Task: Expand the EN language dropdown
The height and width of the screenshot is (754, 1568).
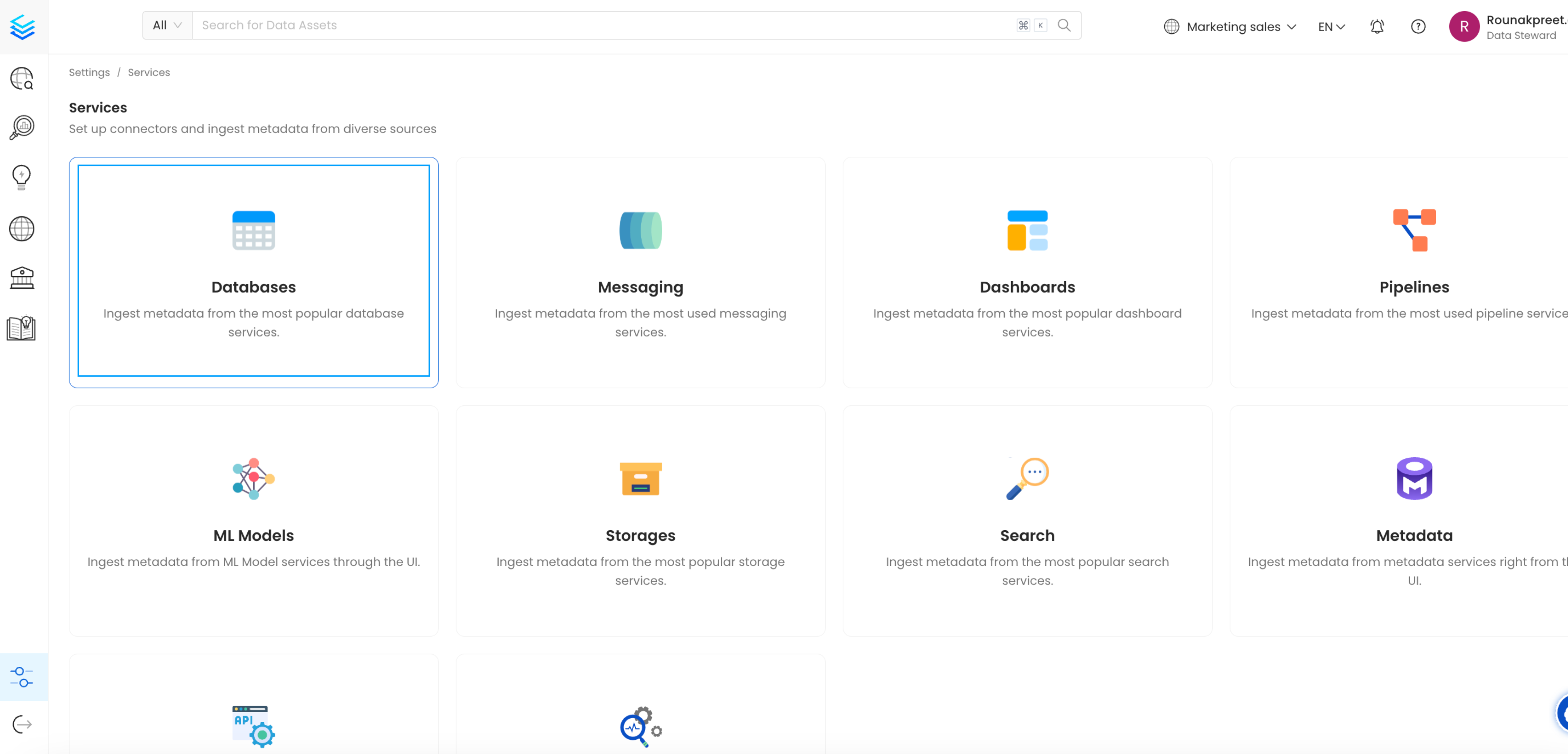Action: pos(1331,26)
